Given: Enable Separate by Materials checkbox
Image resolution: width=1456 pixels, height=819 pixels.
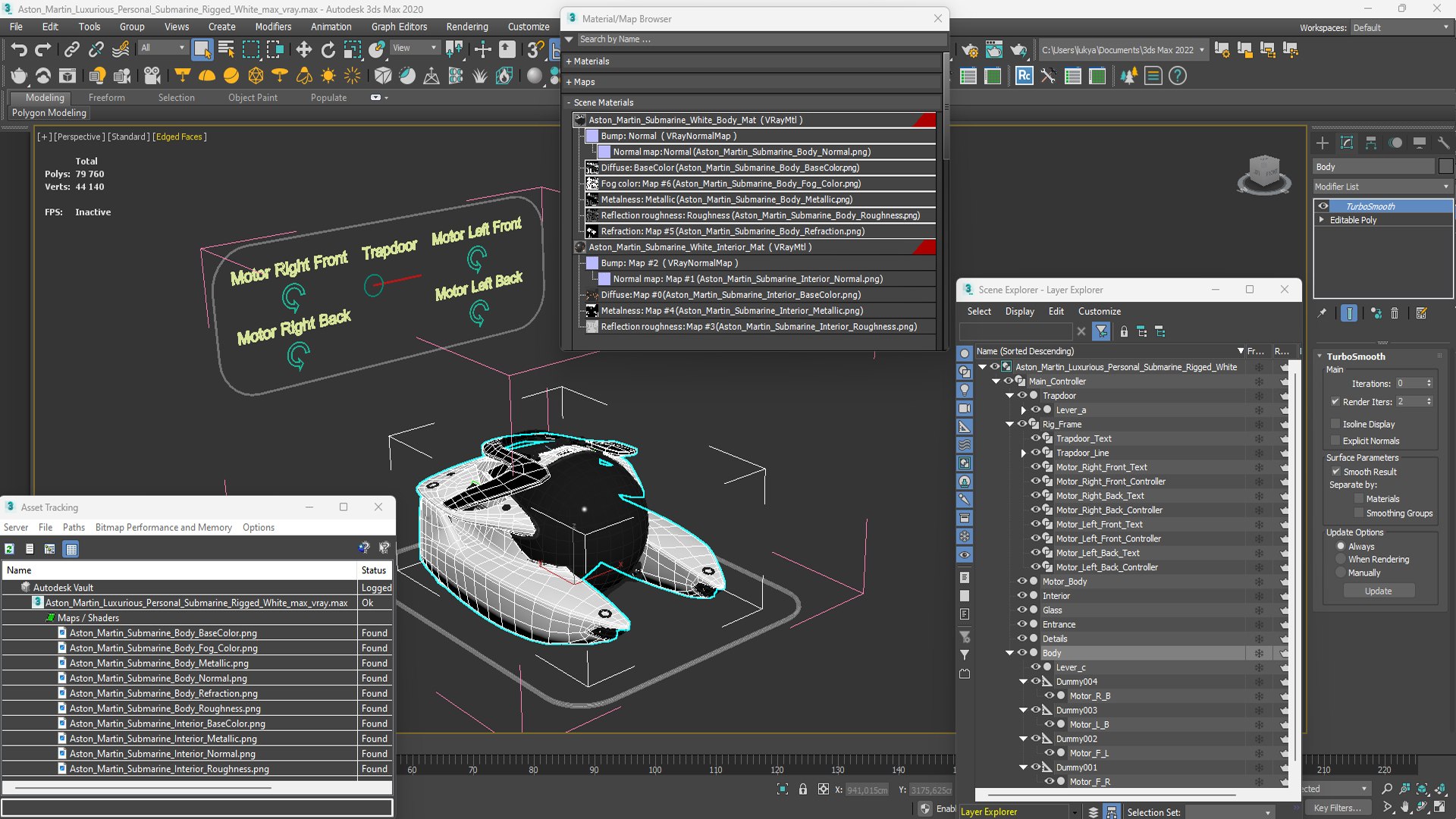Looking at the screenshot, I should 1359,499.
